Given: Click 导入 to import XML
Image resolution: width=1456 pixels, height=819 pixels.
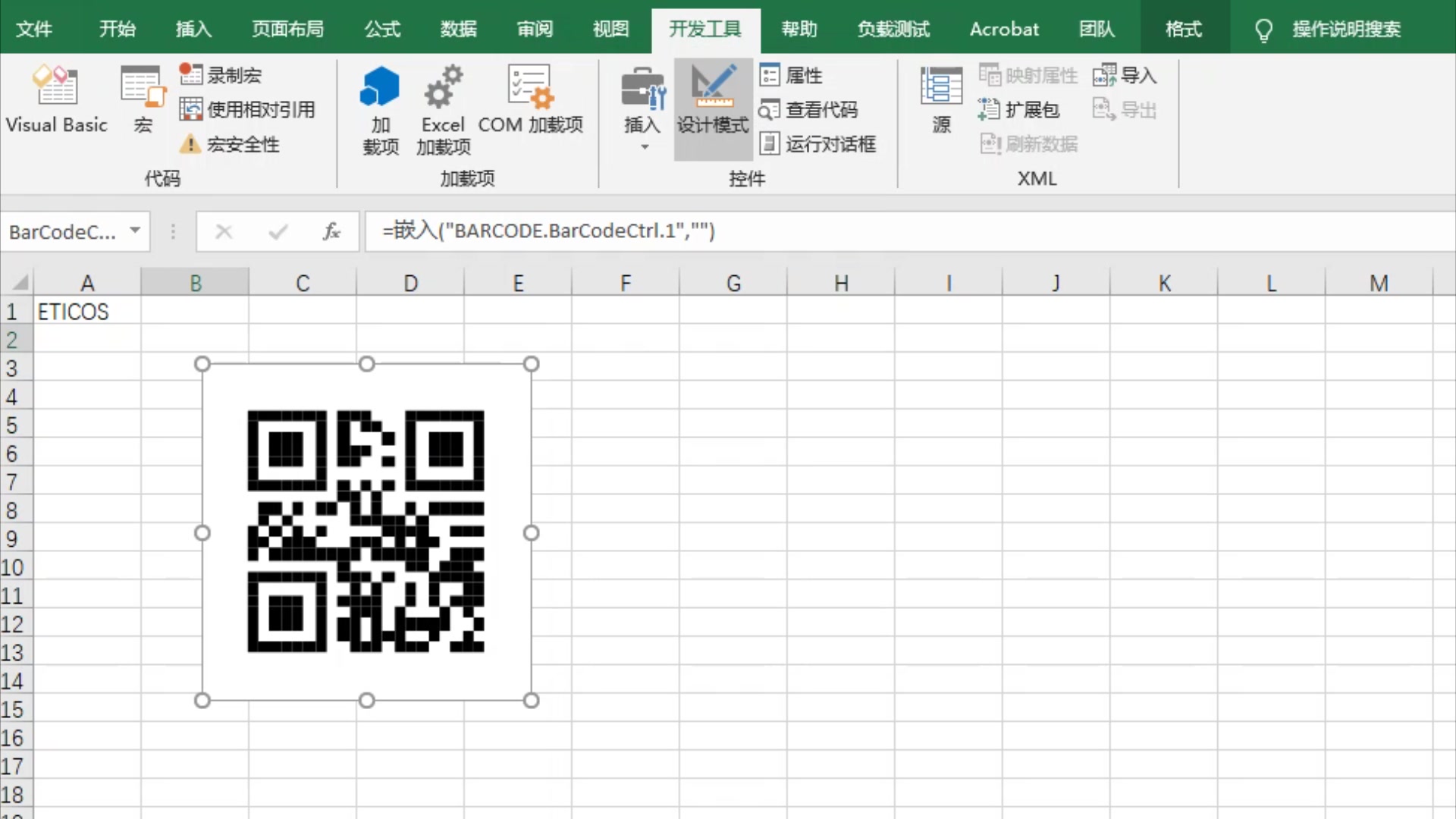Looking at the screenshot, I should (1125, 75).
